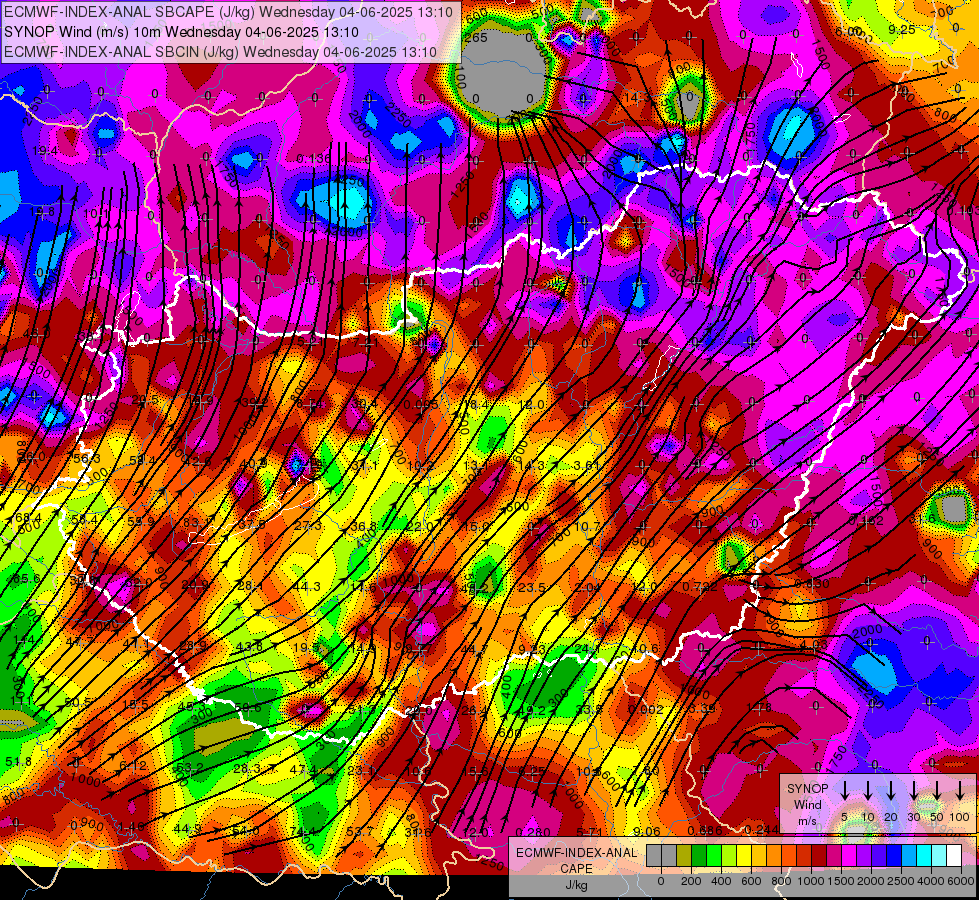This screenshot has width=979, height=900.
Task: Click the 'm/s' unit in wind legend
Action: point(807,821)
